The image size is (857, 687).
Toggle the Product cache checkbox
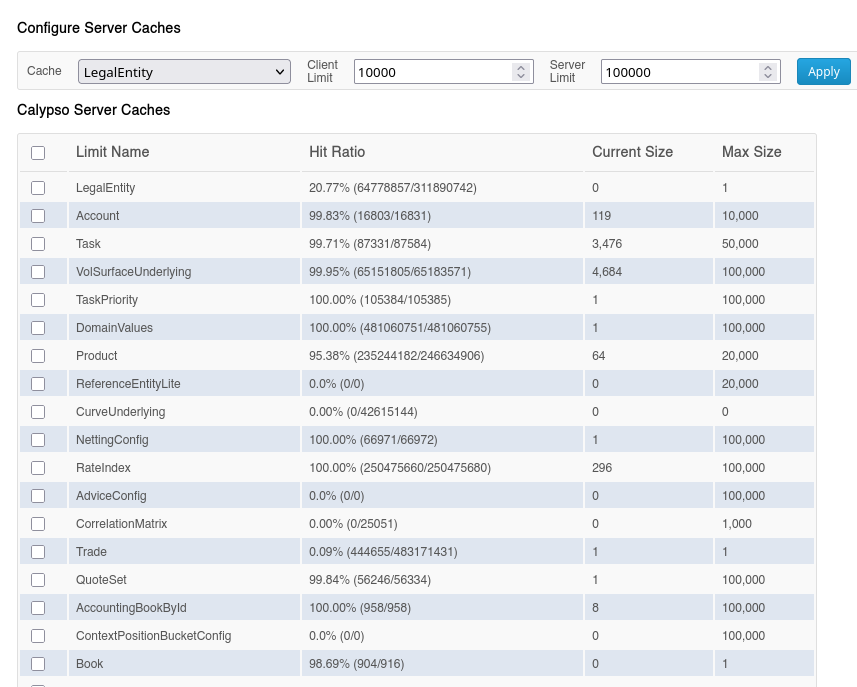[38, 355]
